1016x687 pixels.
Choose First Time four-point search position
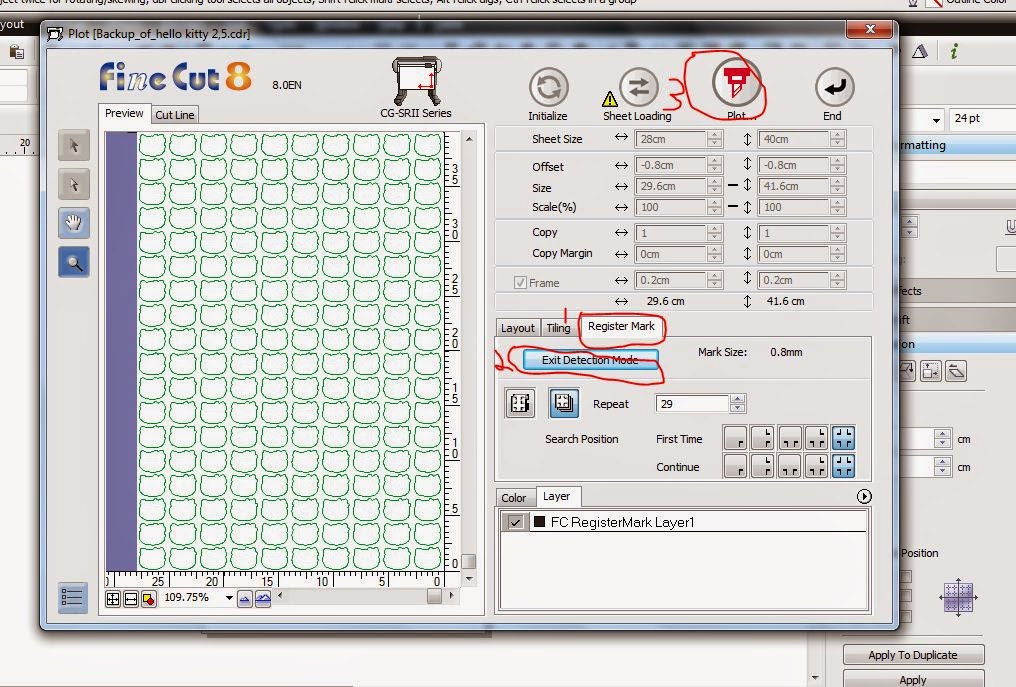(843, 439)
